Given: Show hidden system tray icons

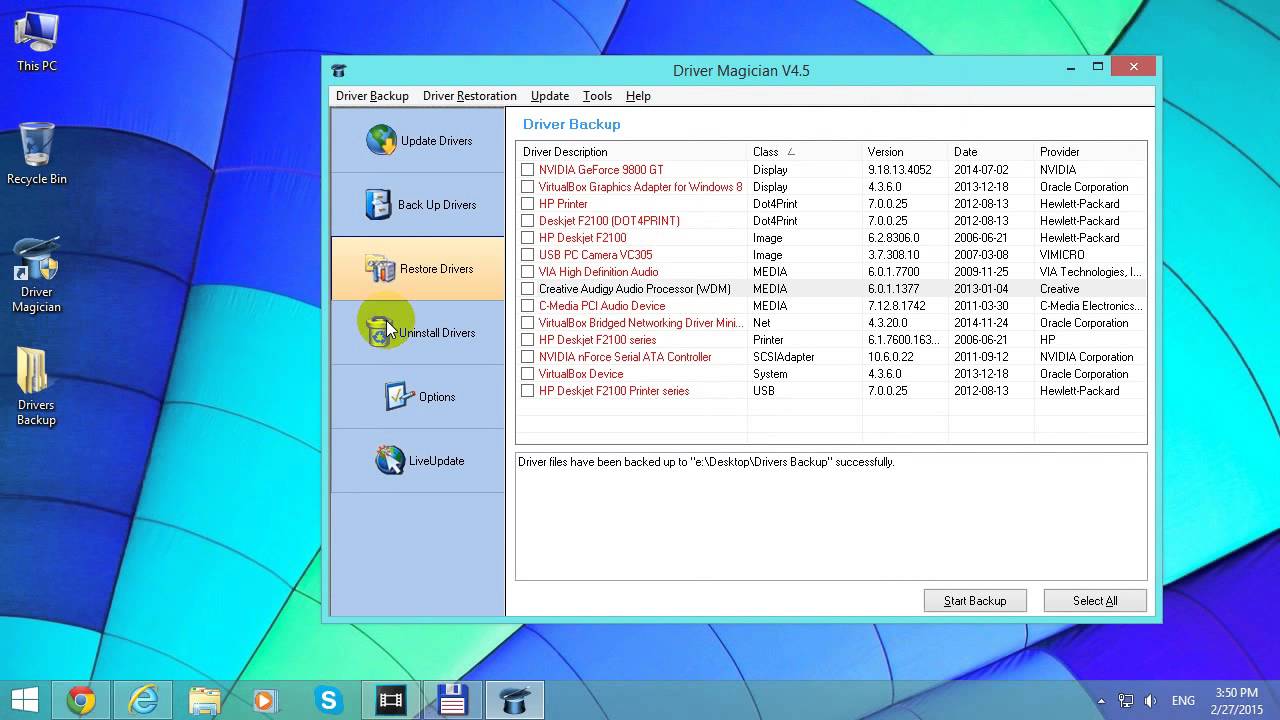Looking at the screenshot, I should point(1101,701).
